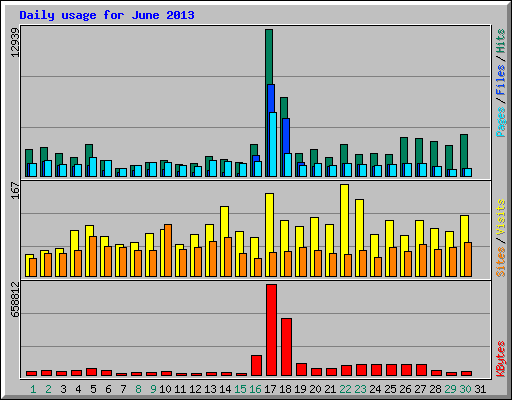Click day label '20' on the axis

pyautogui.click(x=315, y=389)
